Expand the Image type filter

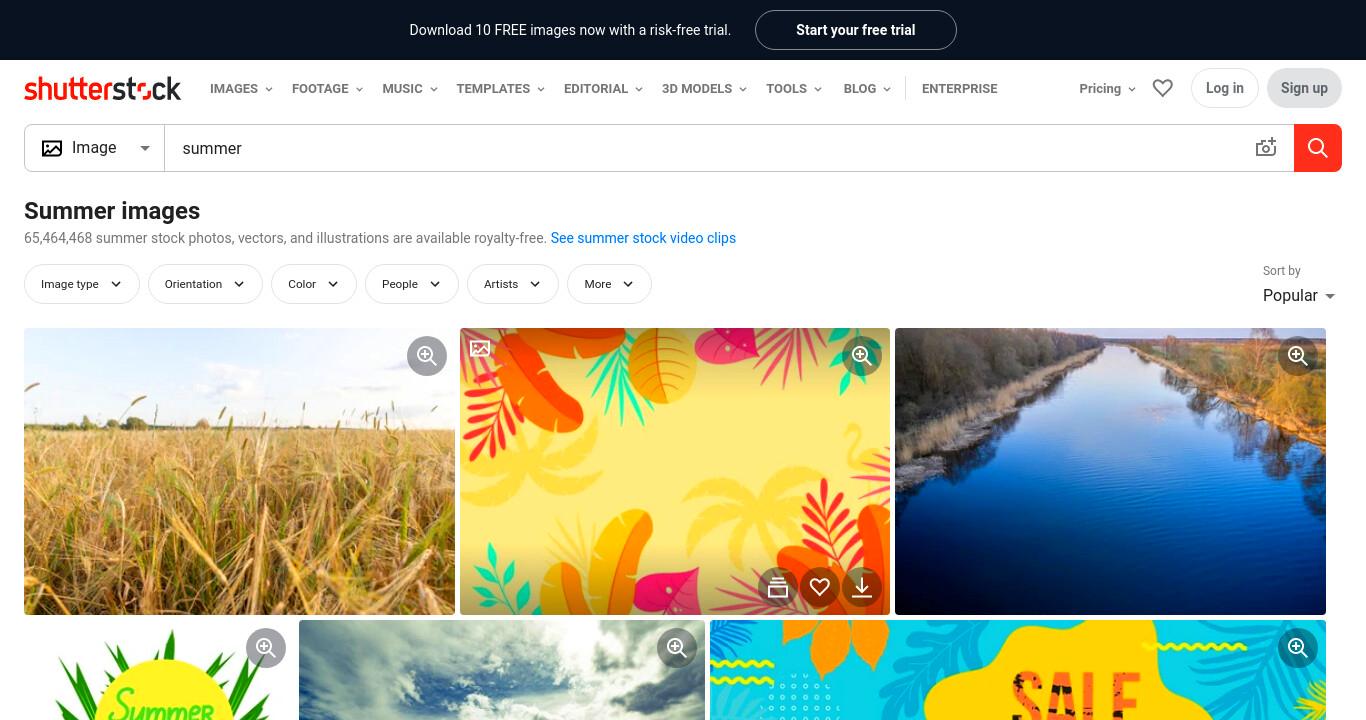82,284
